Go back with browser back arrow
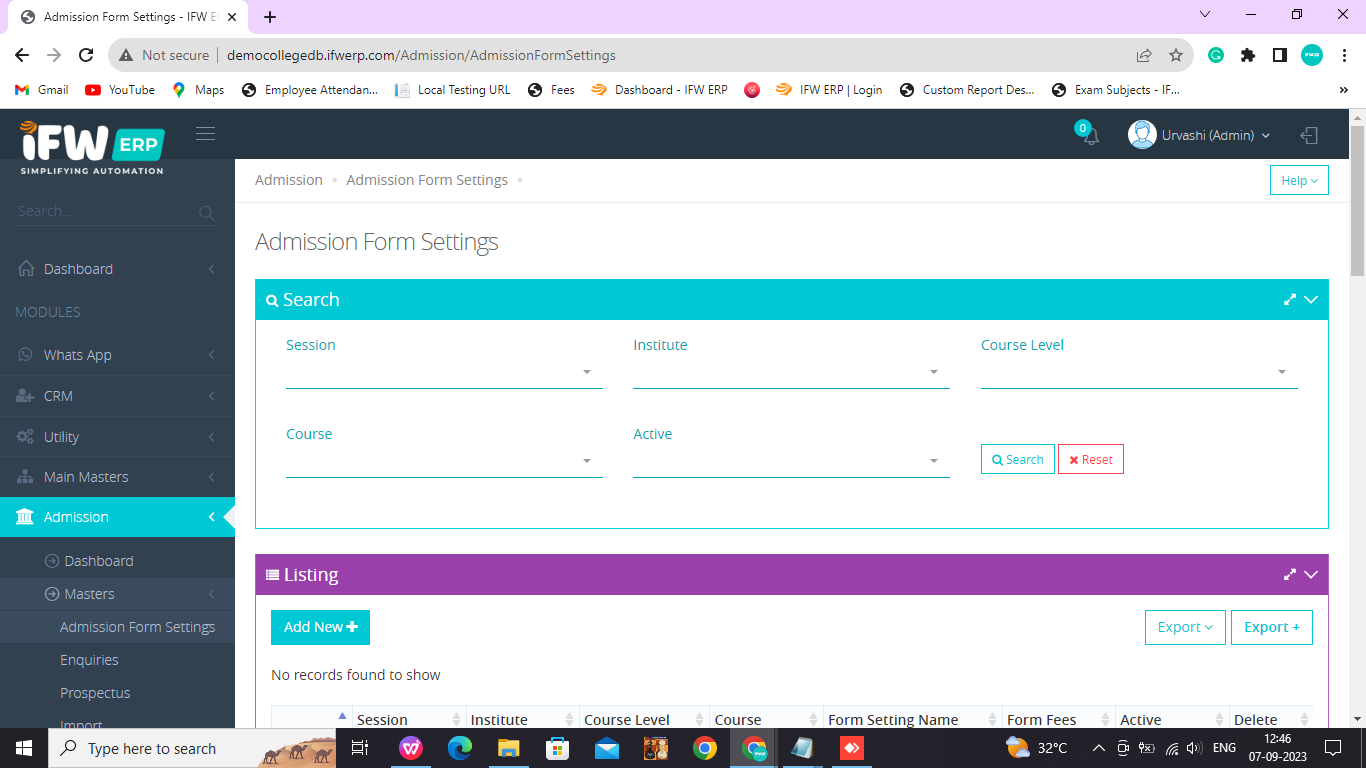 tap(22, 55)
